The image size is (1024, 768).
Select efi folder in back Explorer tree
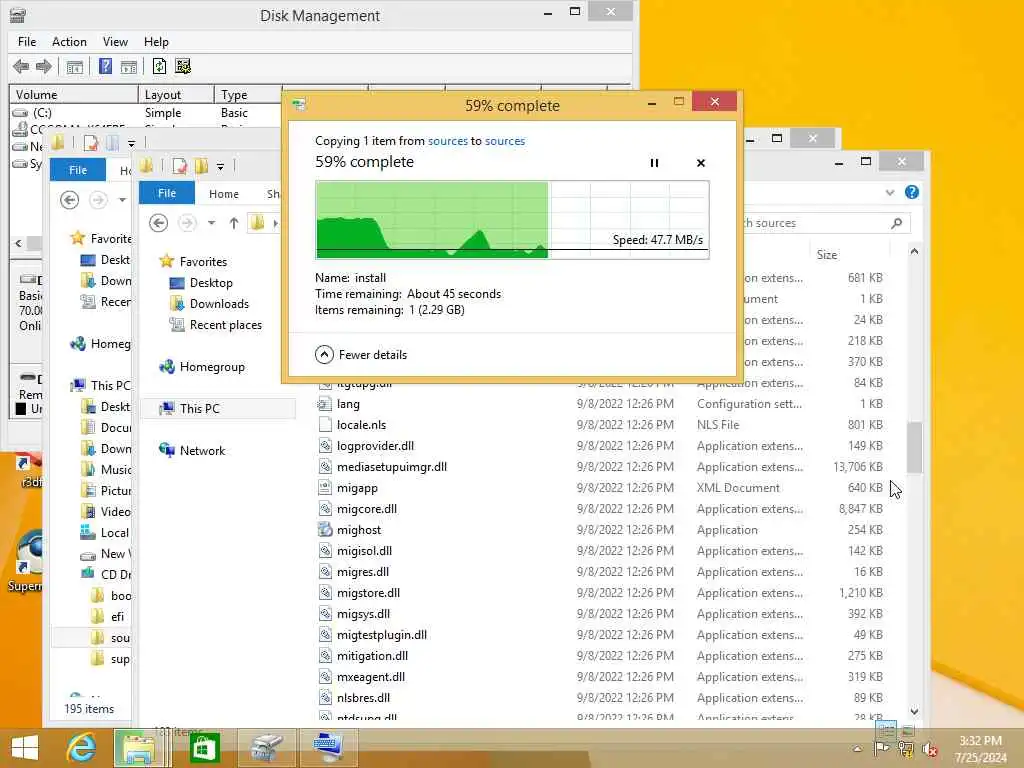(118, 616)
